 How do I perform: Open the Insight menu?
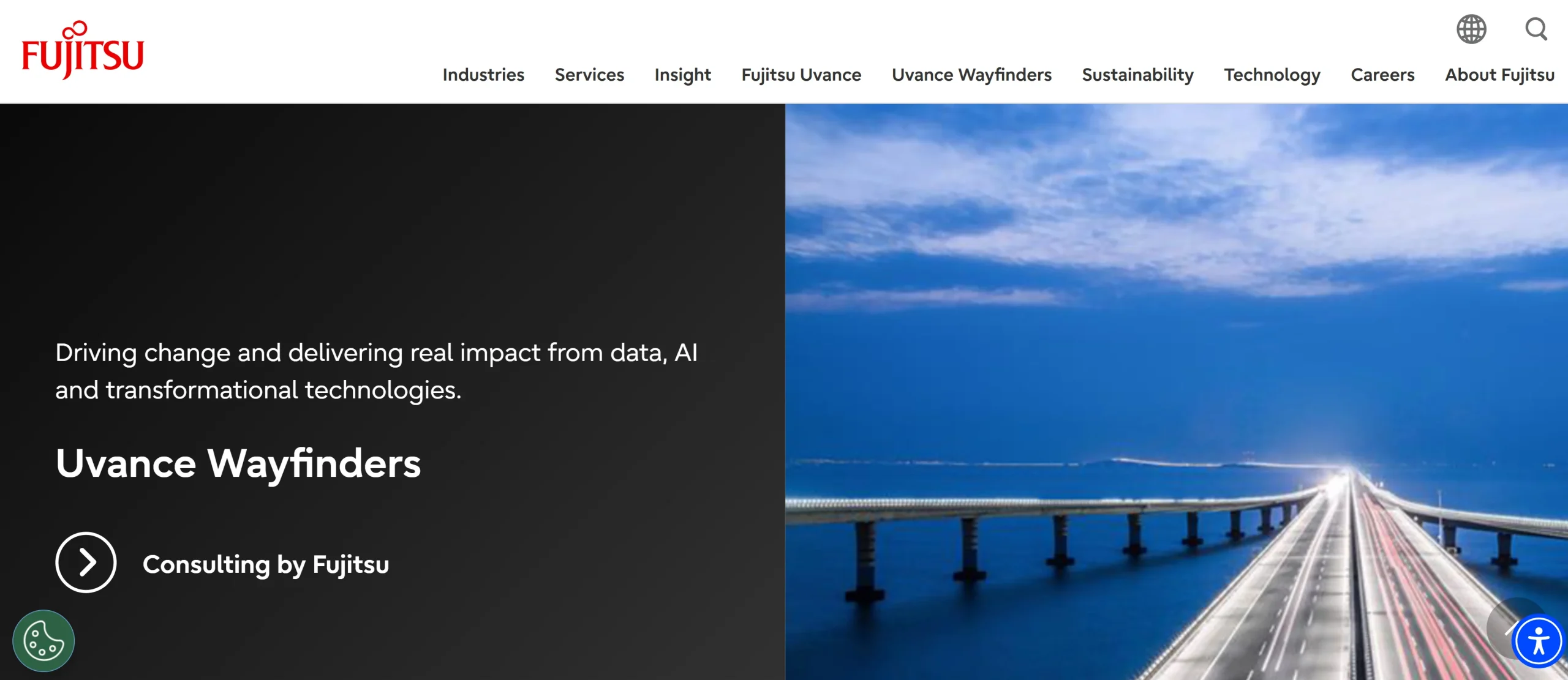click(x=682, y=75)
